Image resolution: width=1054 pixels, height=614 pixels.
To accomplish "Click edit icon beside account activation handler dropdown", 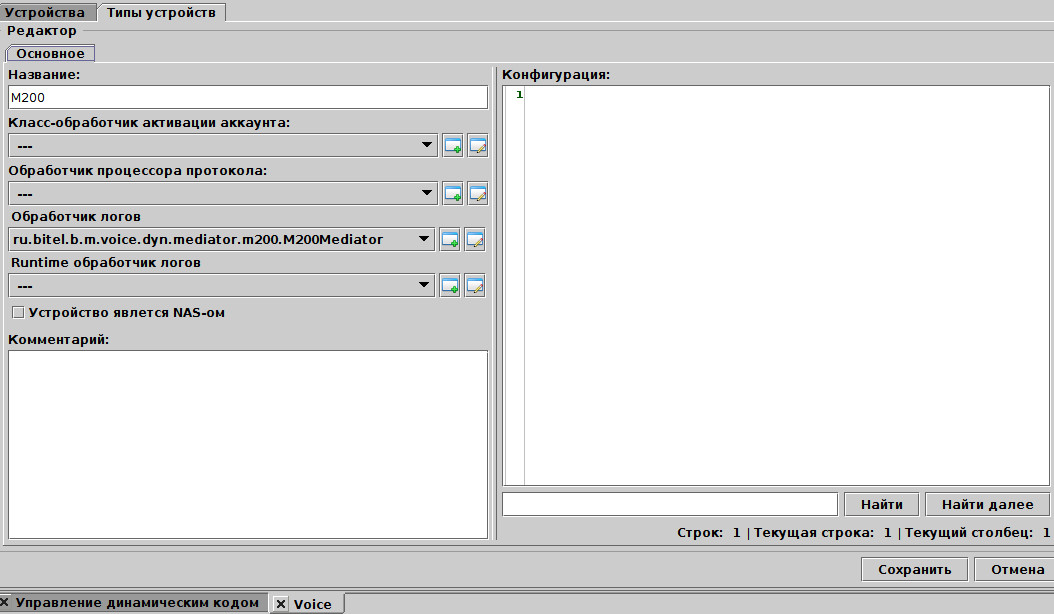I will click(477, 146).
